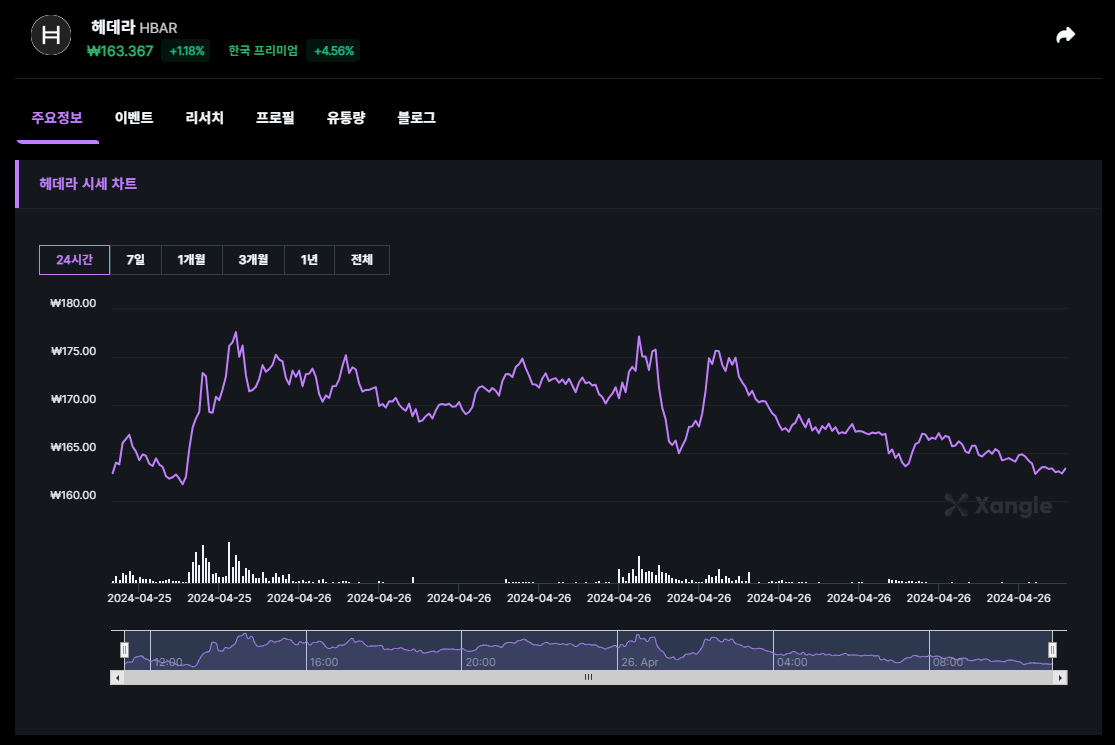This screenshot has height=745, width=1115.
Task: Select the 7일 chart range
Action: tap(136, 259)
